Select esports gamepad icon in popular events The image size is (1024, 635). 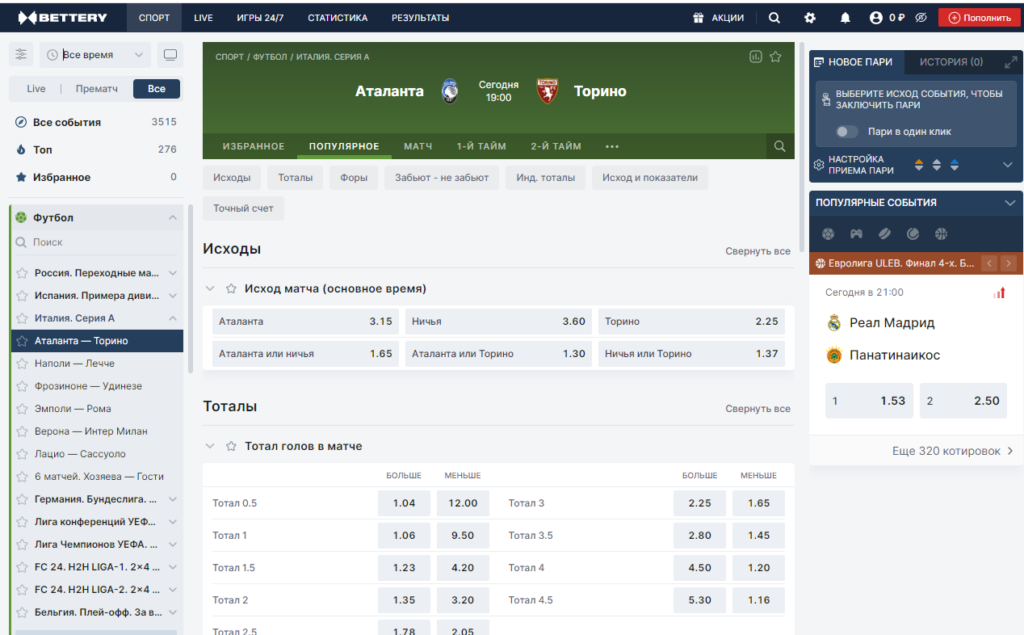coord(856,234)
